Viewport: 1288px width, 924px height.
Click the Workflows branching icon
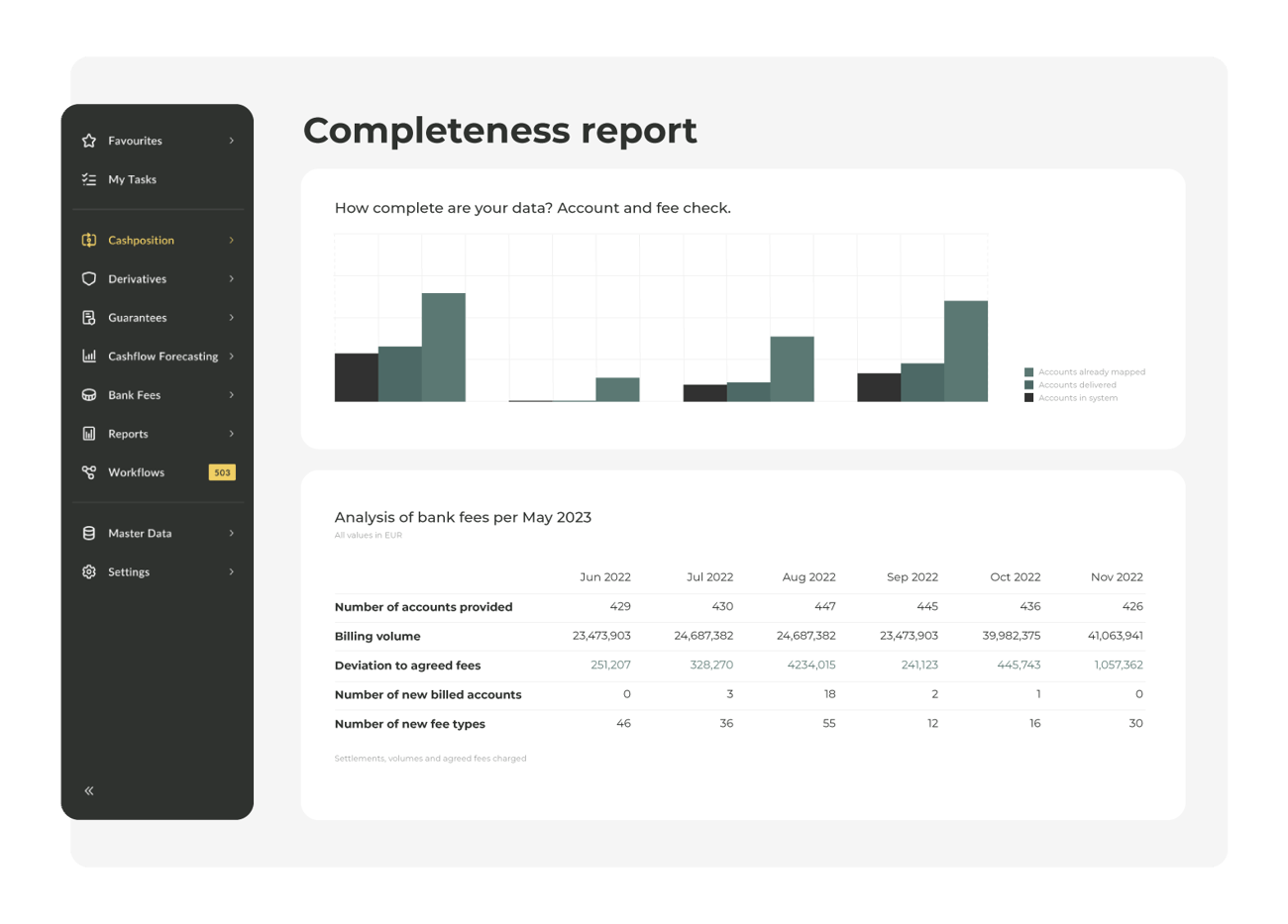pyautogui.click(x=88, y=472)
